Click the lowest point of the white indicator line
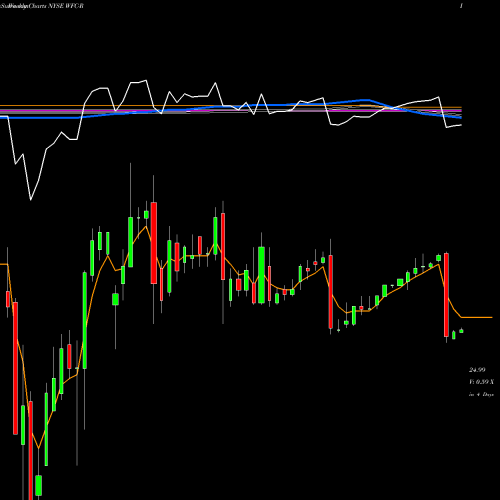 pos(31,200)
